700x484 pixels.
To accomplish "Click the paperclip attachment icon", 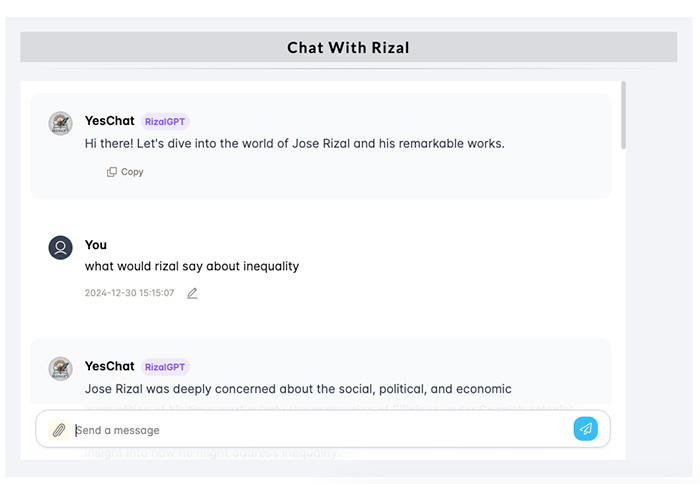I will click(x=59, y=430).
